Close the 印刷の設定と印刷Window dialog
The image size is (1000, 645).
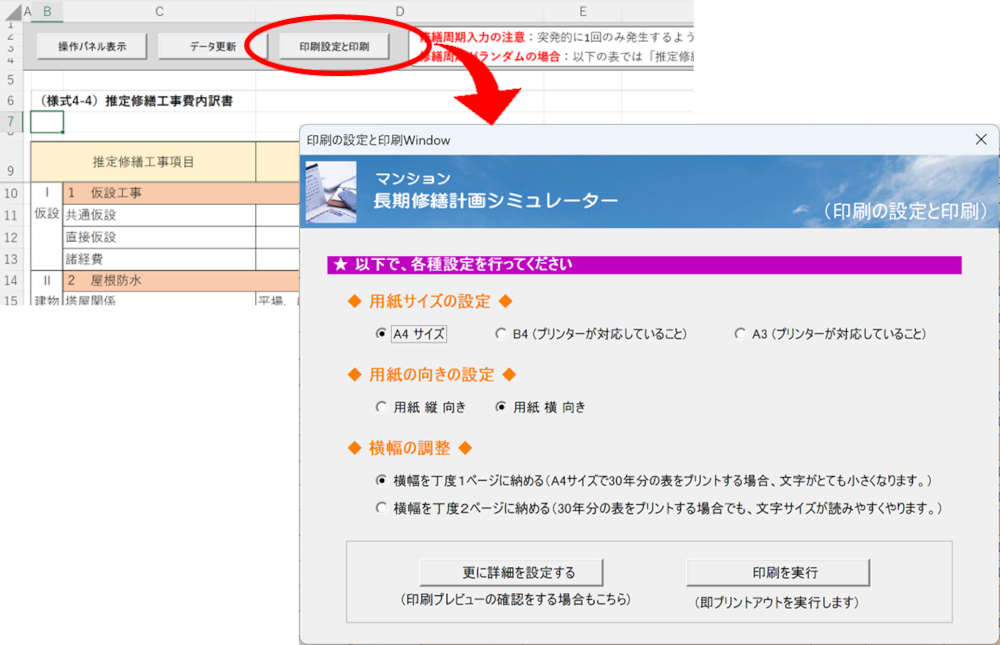click(980, 140)
